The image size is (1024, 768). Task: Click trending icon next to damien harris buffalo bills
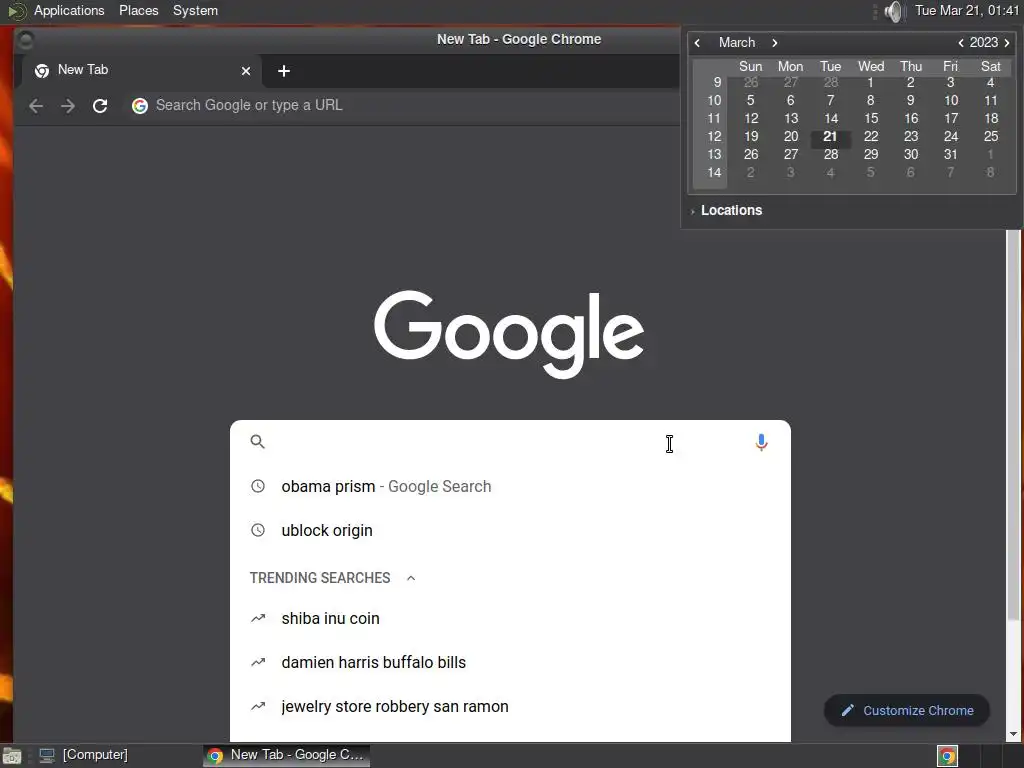[258, 662]
